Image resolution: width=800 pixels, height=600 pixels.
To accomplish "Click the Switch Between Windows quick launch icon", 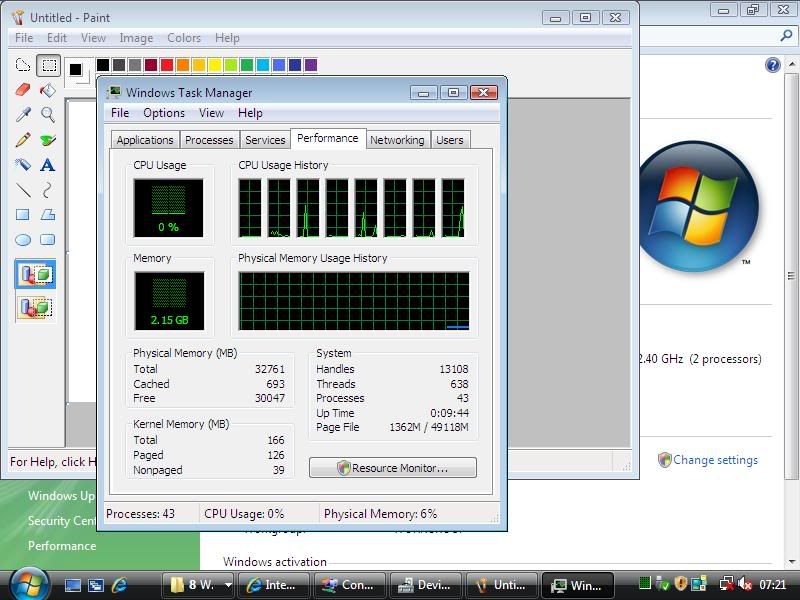I will [x=96, y=586].
